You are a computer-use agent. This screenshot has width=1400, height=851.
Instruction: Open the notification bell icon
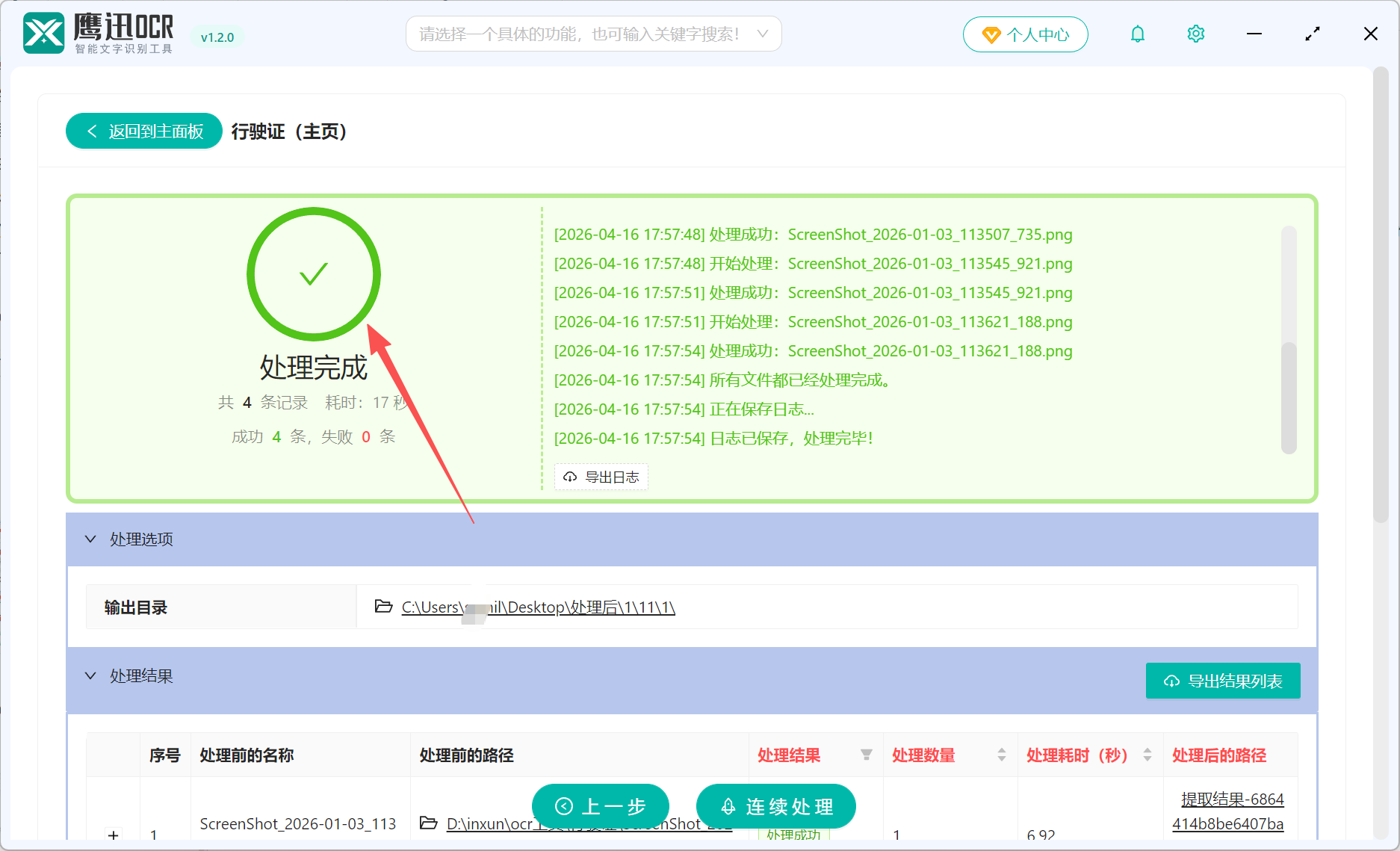(x=1137, y=34)
